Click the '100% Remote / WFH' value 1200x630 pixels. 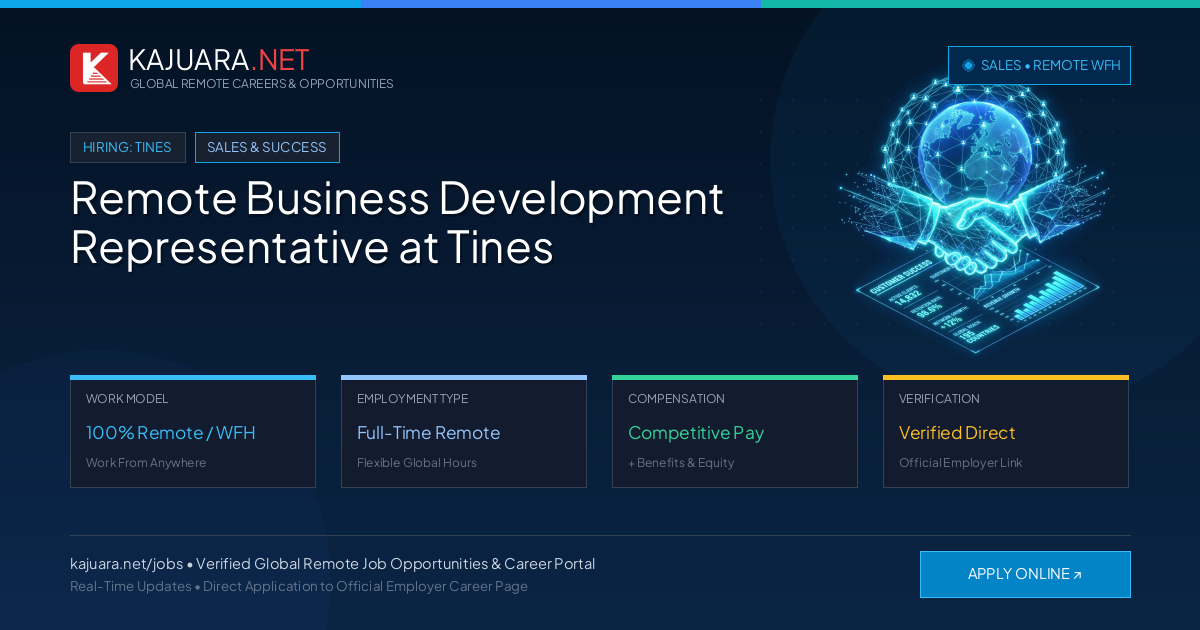click(171, 433)
